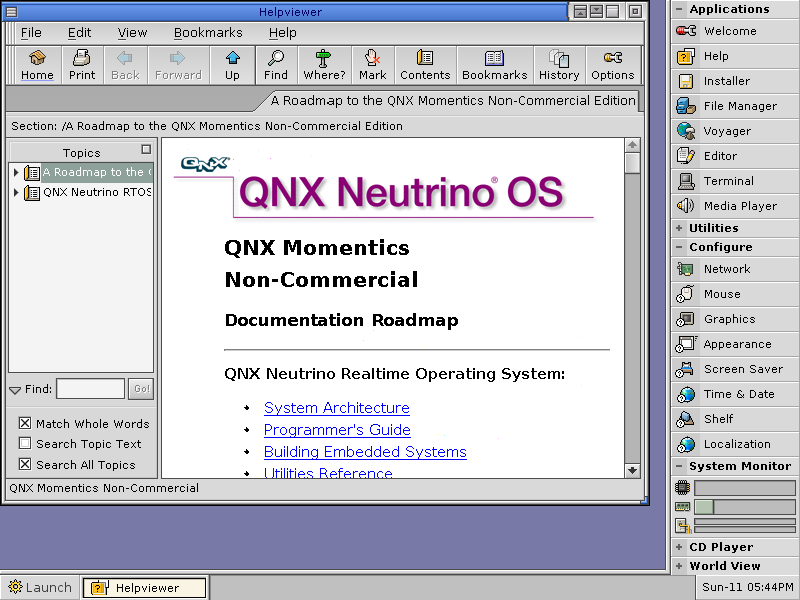This screenshot has height=600, width=800.
Task: Open the Print dialog from the toolbar
Action: click(x=81, y=65)
